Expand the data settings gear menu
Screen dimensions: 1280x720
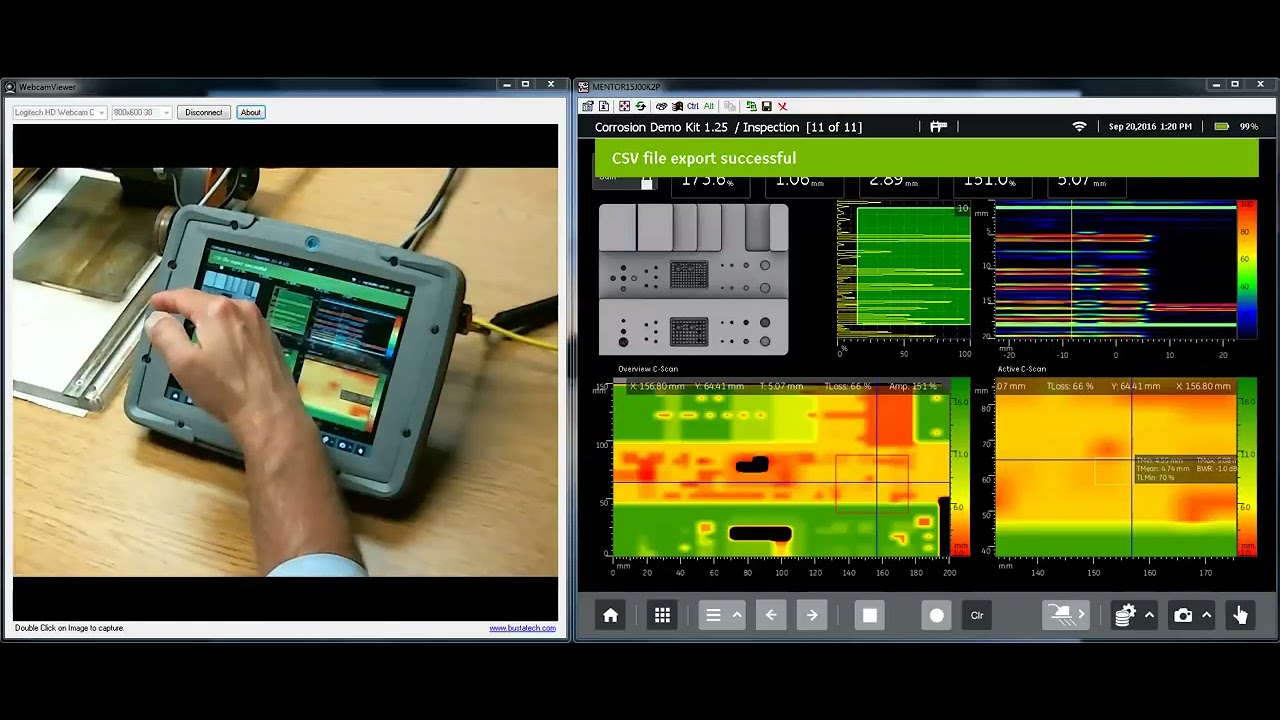pos(1135,615)
